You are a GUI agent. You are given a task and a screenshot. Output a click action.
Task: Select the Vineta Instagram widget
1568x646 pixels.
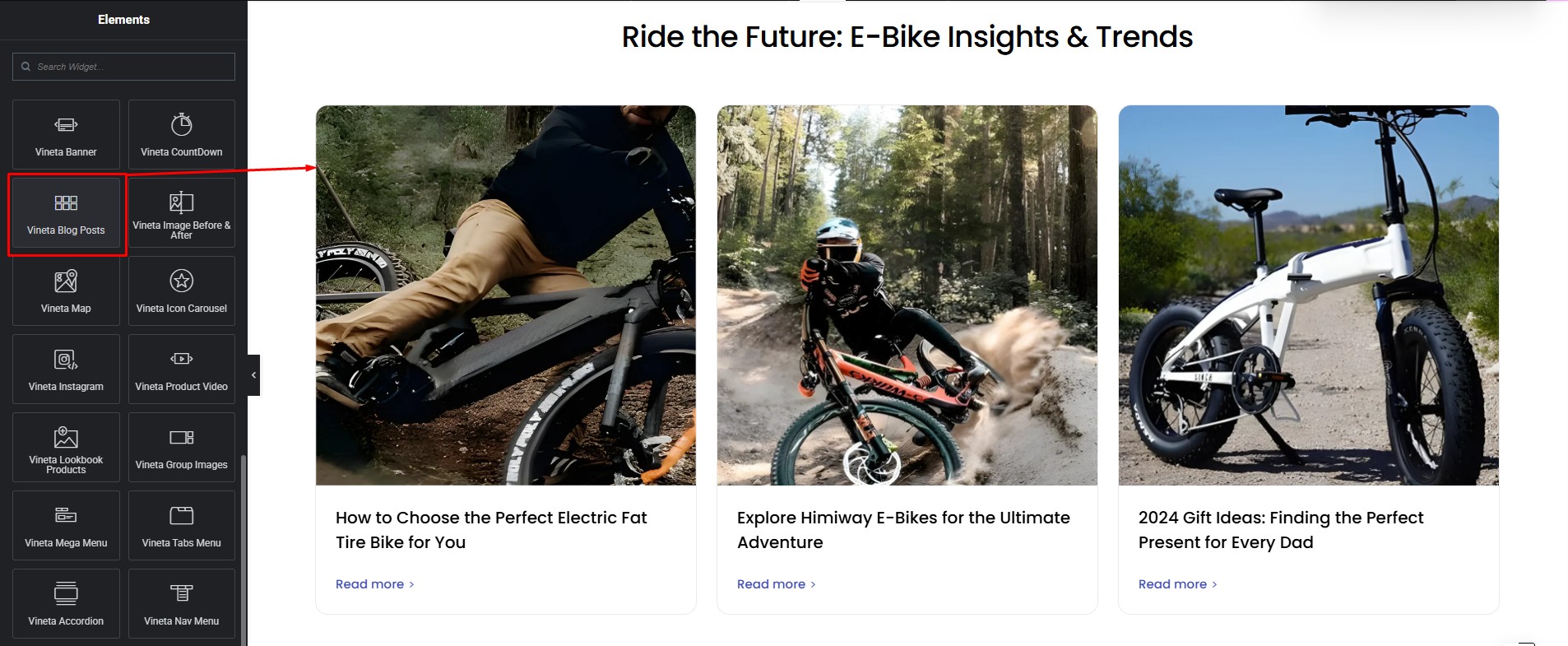pos(66,369)
